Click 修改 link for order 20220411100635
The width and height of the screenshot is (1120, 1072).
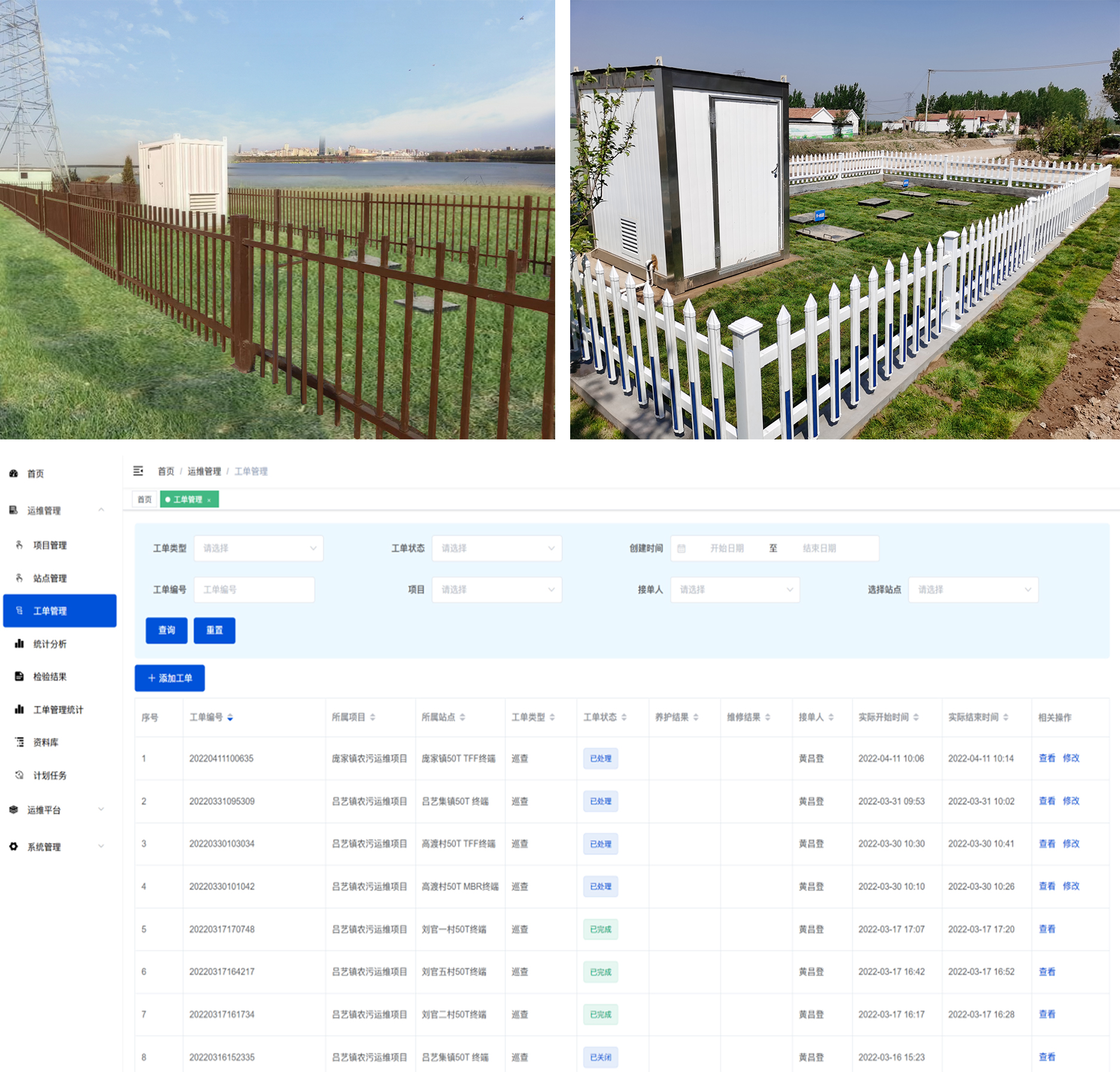pos(1071,758)
